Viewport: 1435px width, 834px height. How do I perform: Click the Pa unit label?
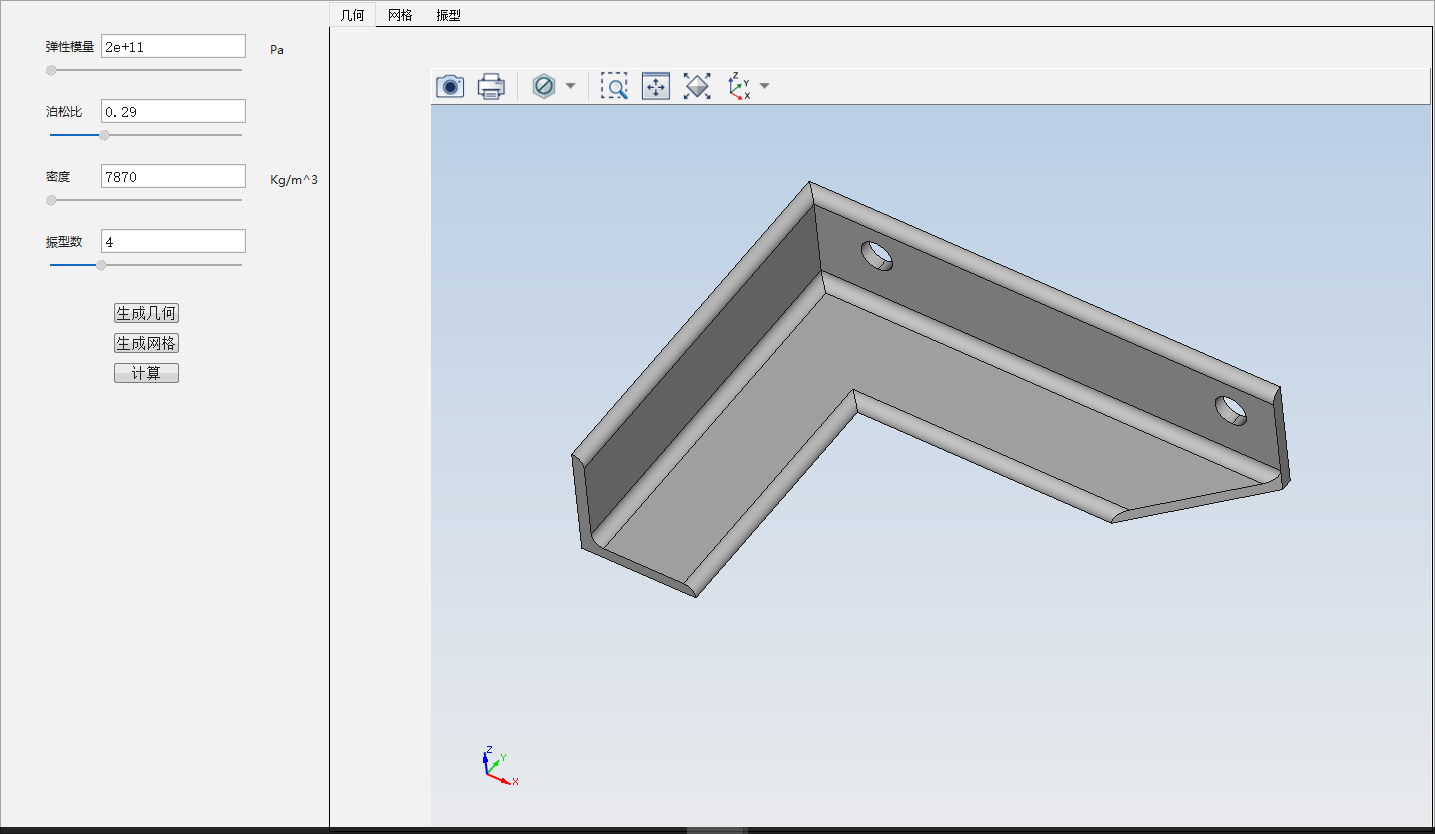(x=277, y=49)
